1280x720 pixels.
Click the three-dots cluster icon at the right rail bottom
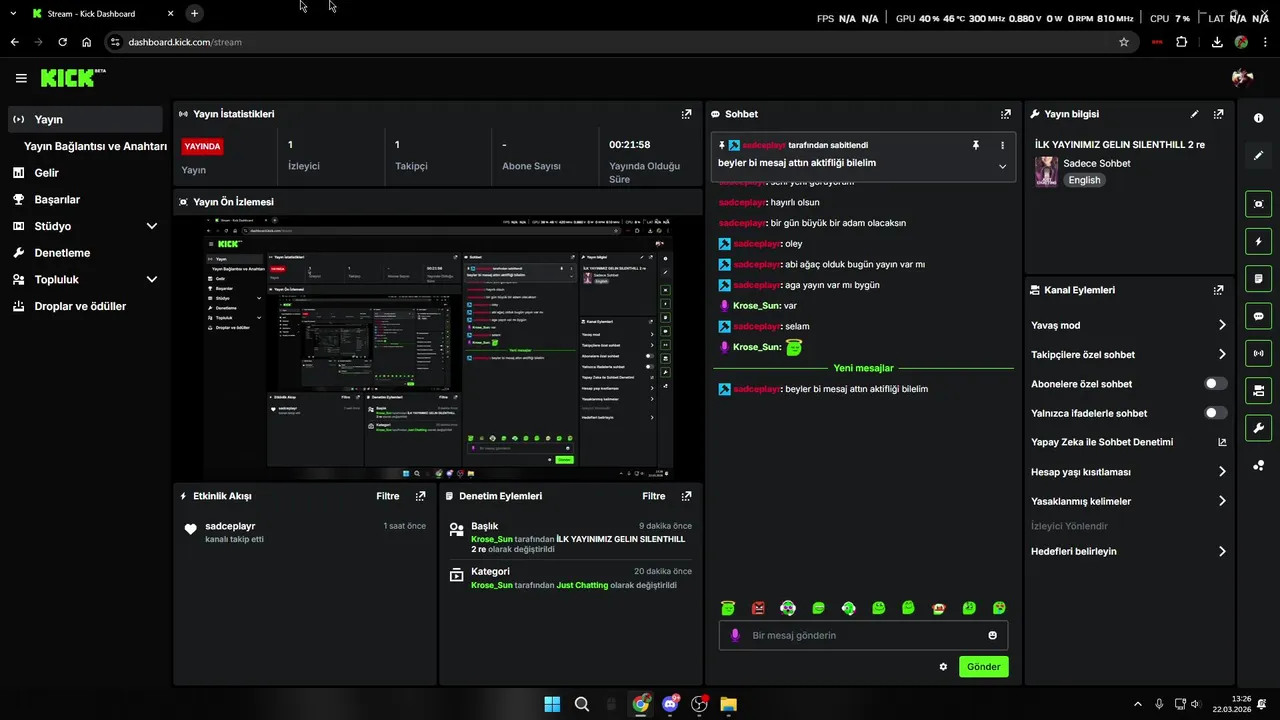(1258, 465)
